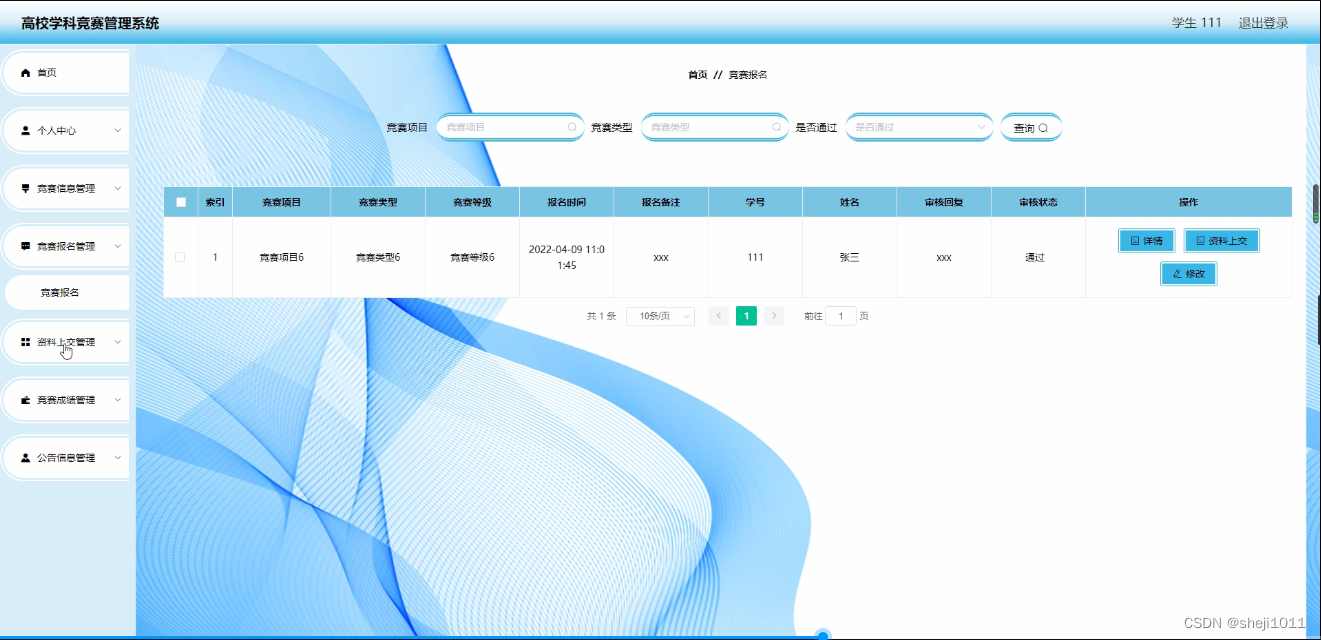Click the 资料上交 button
1321x640 pixels.
click(x=1221, y=240)
